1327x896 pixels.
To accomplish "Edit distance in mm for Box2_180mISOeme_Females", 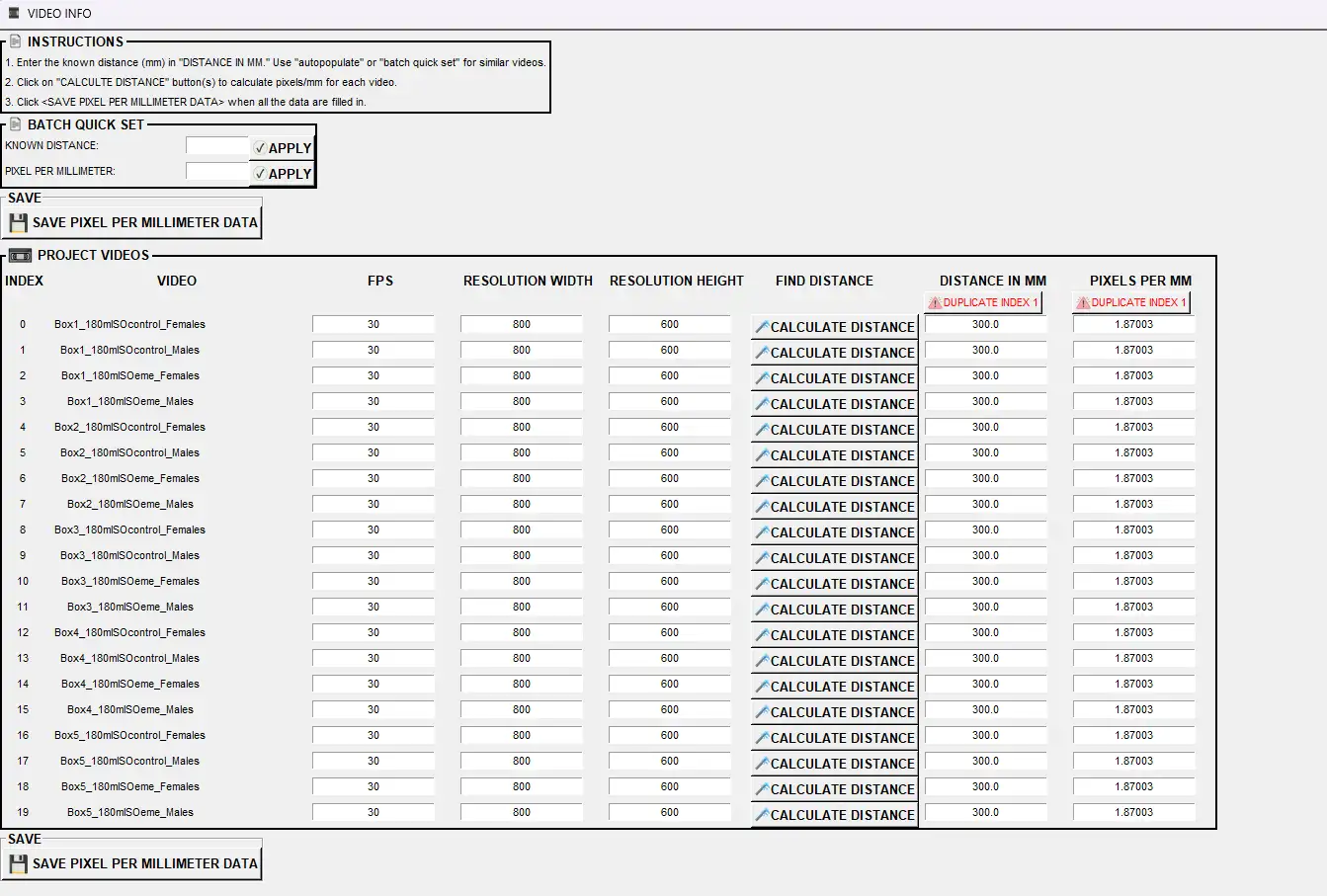I will point(986,478).
